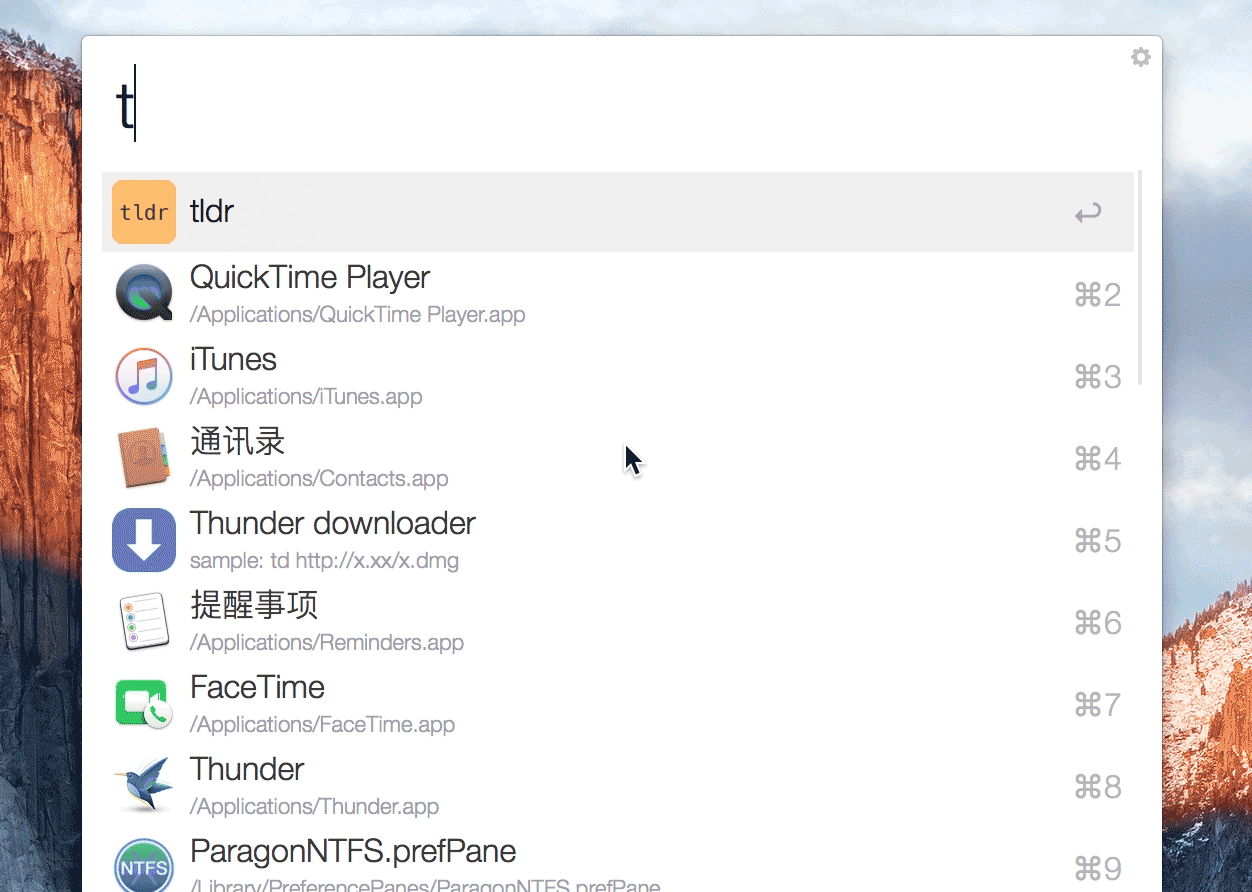Select the 提醒事项 result title
The width and height of the screenshot is (1252, 892).
[x=254, y=605]
